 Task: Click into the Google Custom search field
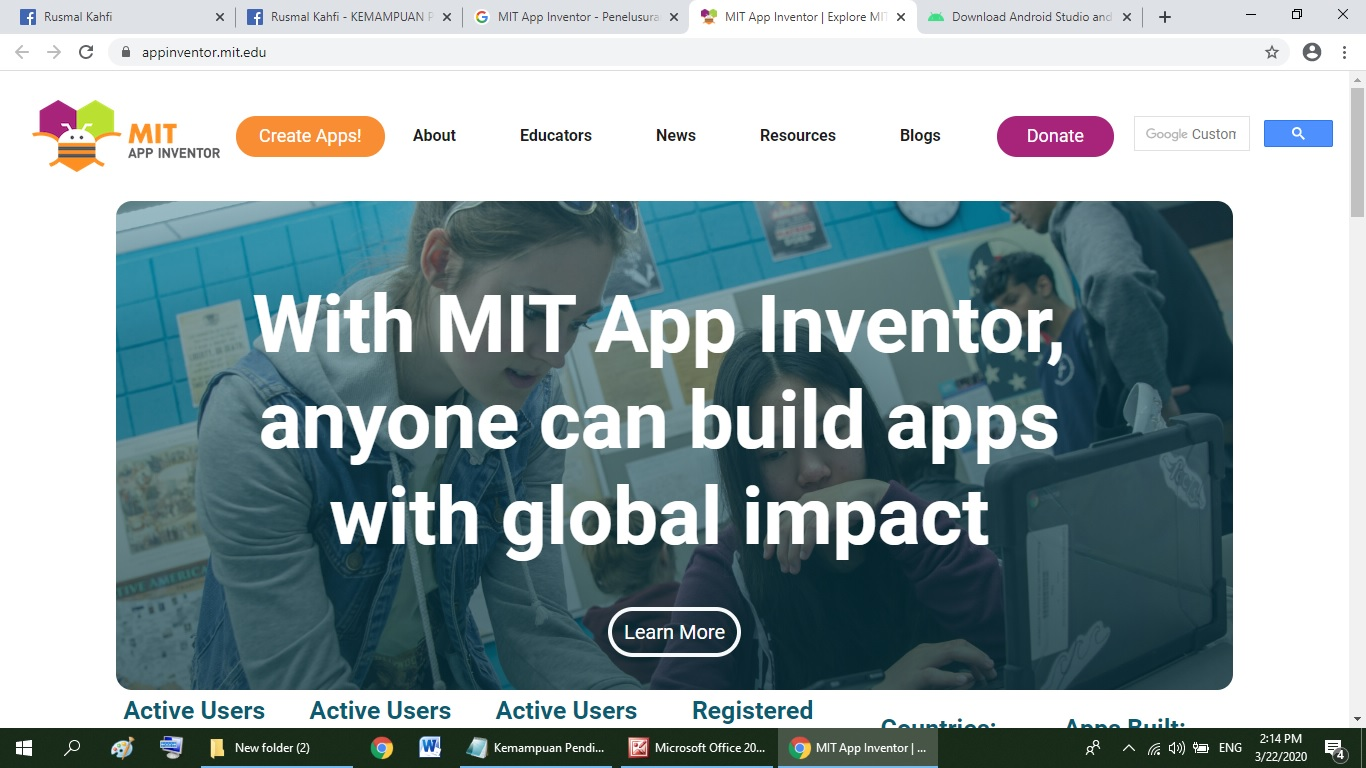(1192, 134)
